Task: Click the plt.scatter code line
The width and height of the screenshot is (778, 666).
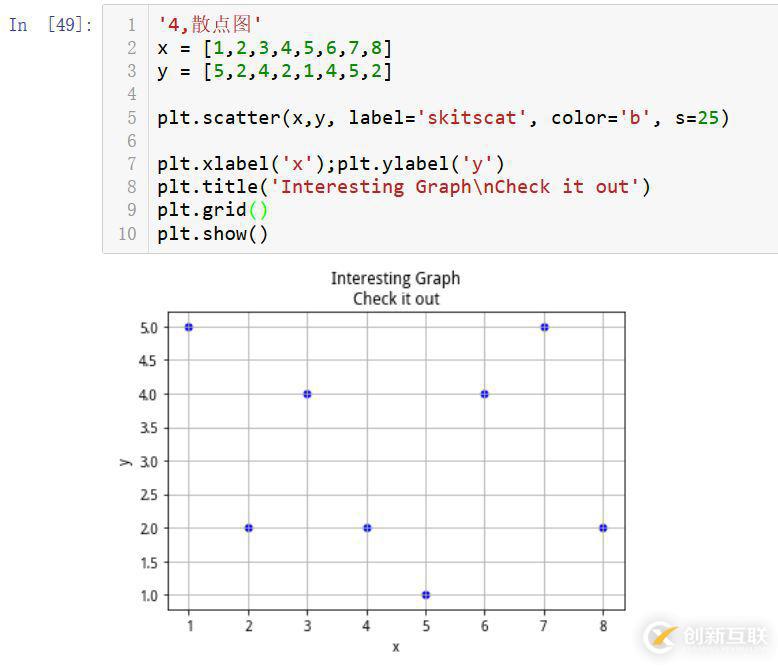Action: [x=443, y=118]
